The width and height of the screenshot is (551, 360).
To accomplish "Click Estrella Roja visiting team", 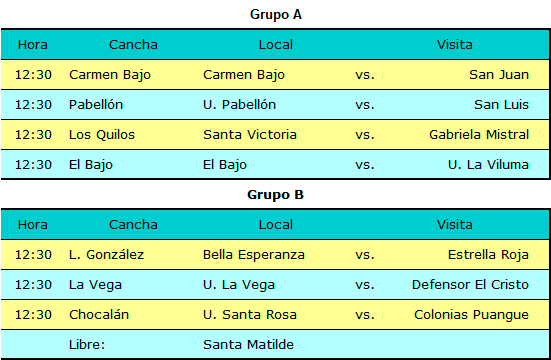I will tap(488, 255).
